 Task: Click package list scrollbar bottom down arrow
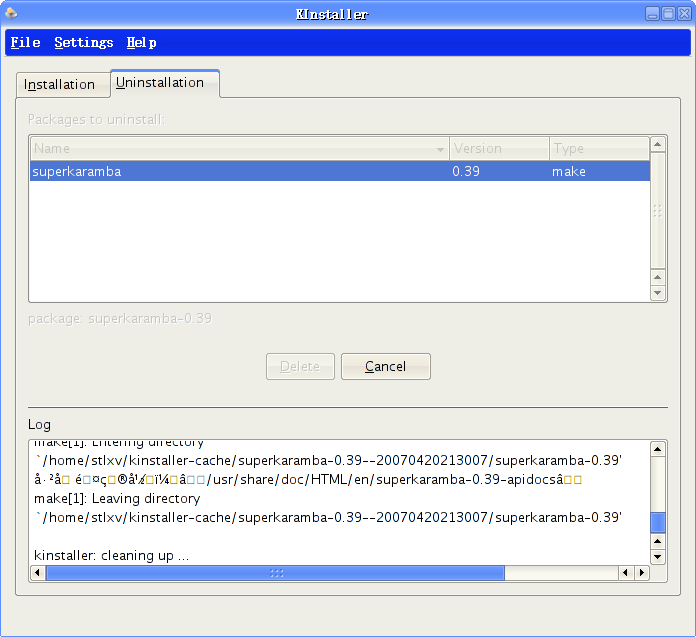point(657,293)
